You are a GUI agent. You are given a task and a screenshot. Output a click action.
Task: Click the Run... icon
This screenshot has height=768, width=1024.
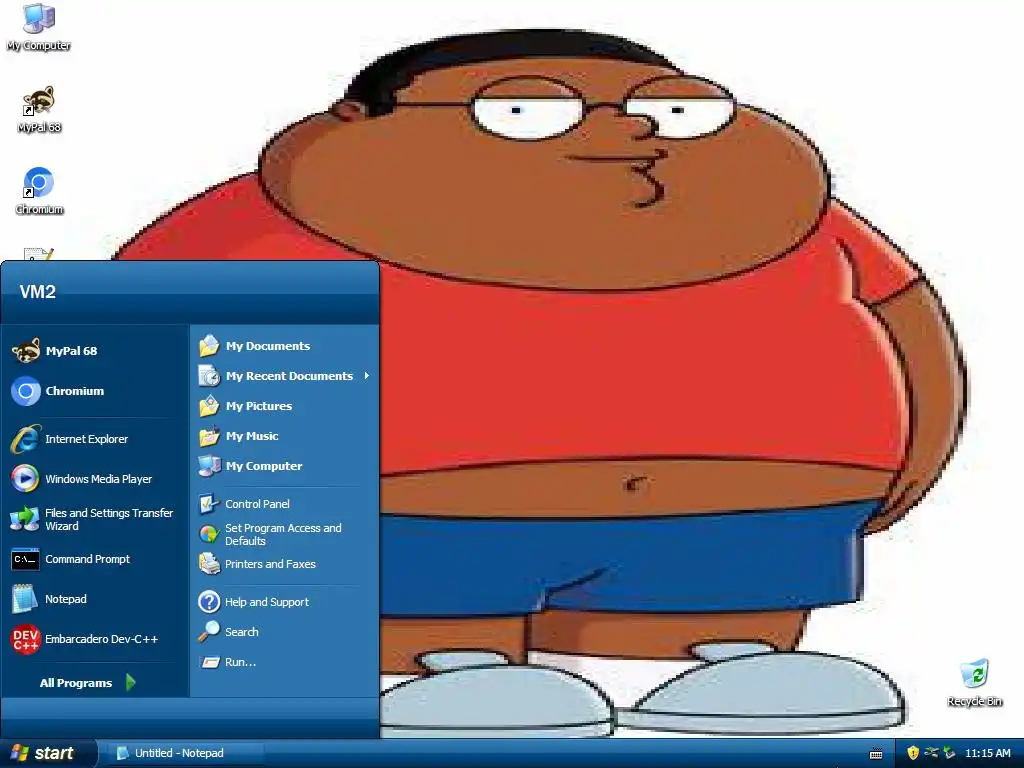pyautogui.click(x=210, y=662)
